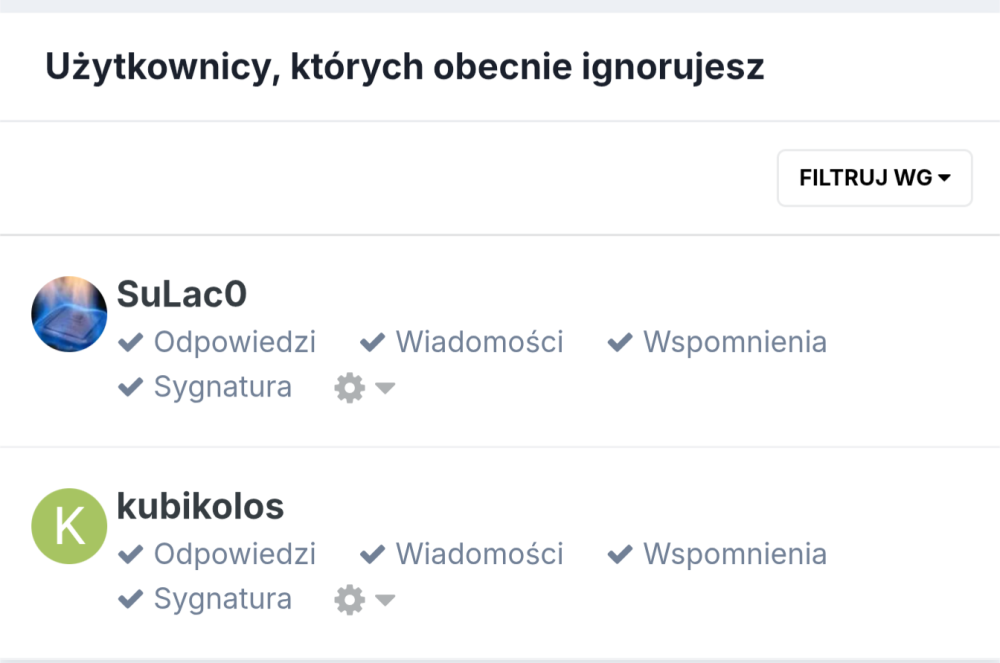Screen dimensions: 1000x663
Task: Click the gear settings icon for kubikolos
Action: click(349, 600)
